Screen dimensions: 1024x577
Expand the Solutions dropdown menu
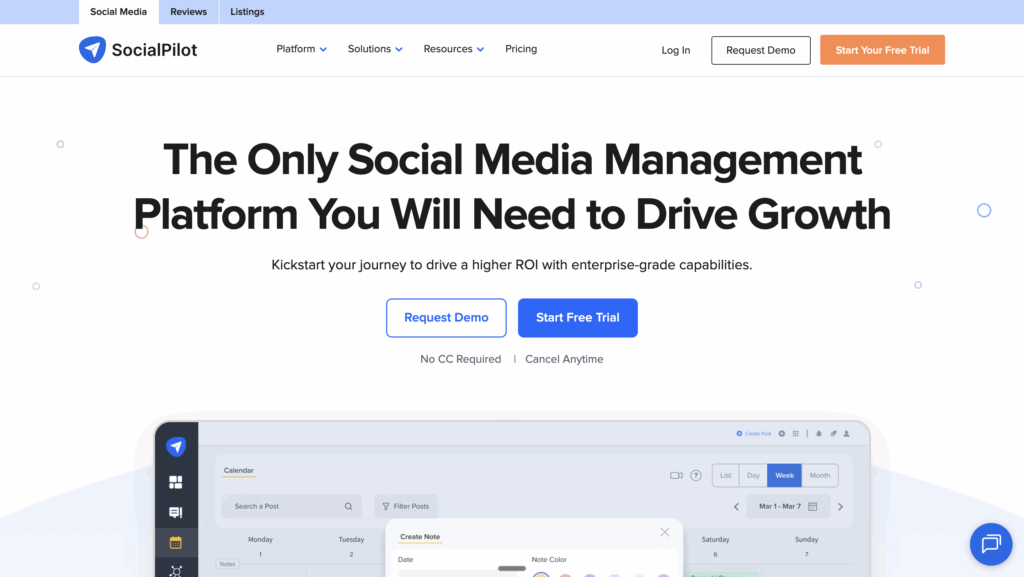pyautogui.click(x=375, y=49)
